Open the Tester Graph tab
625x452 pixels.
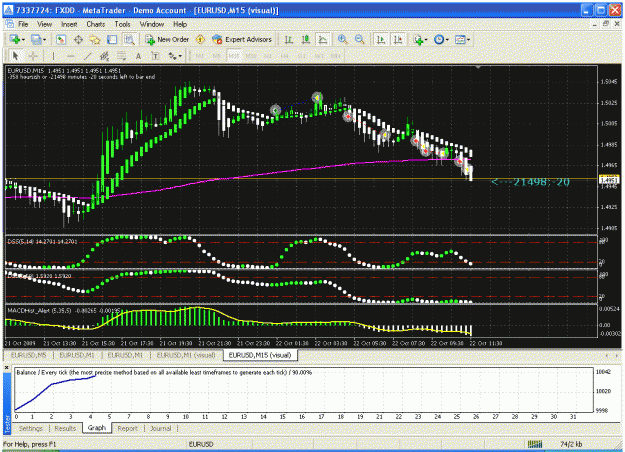[97, 428]
